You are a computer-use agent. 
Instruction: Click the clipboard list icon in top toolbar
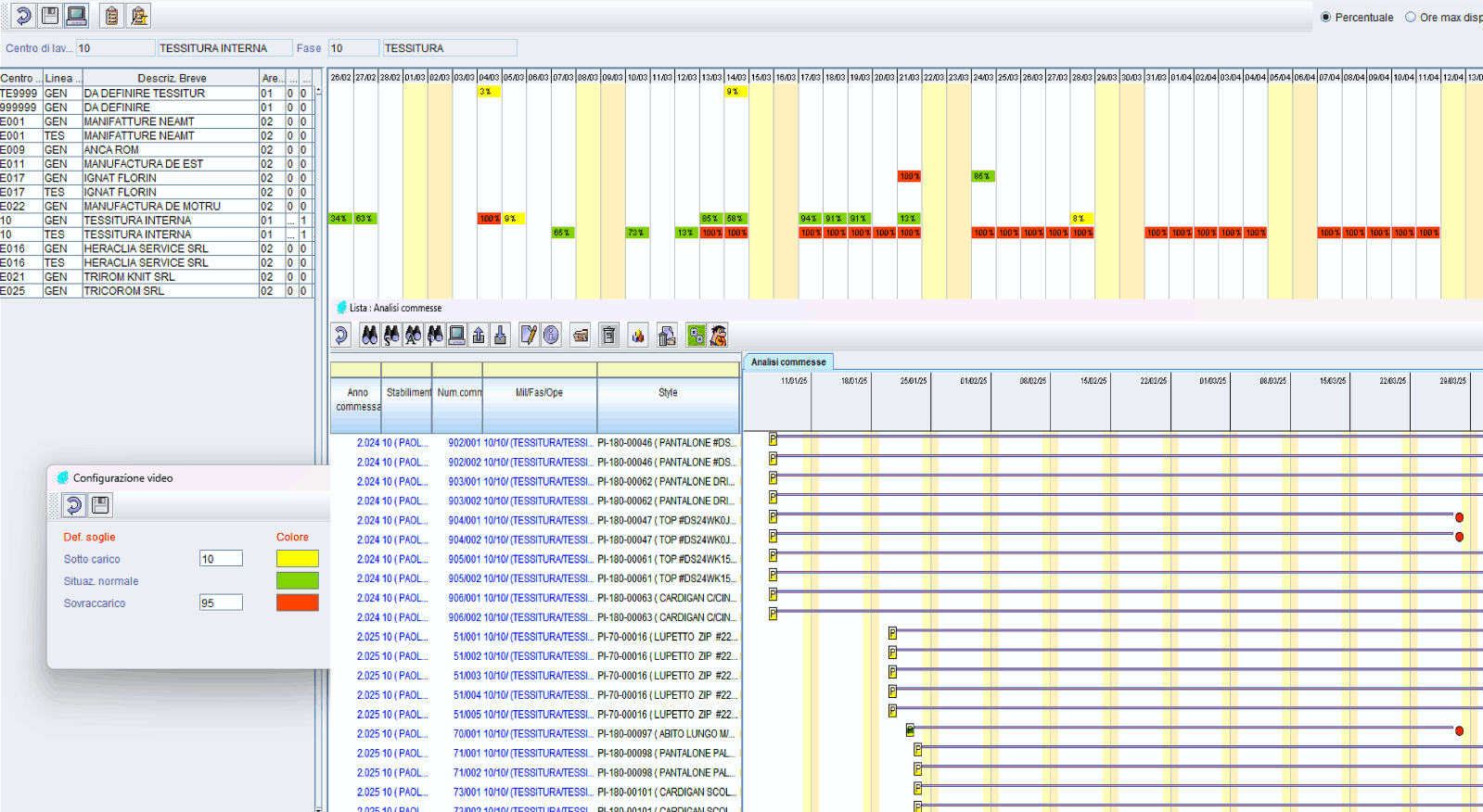pos(111,16)
